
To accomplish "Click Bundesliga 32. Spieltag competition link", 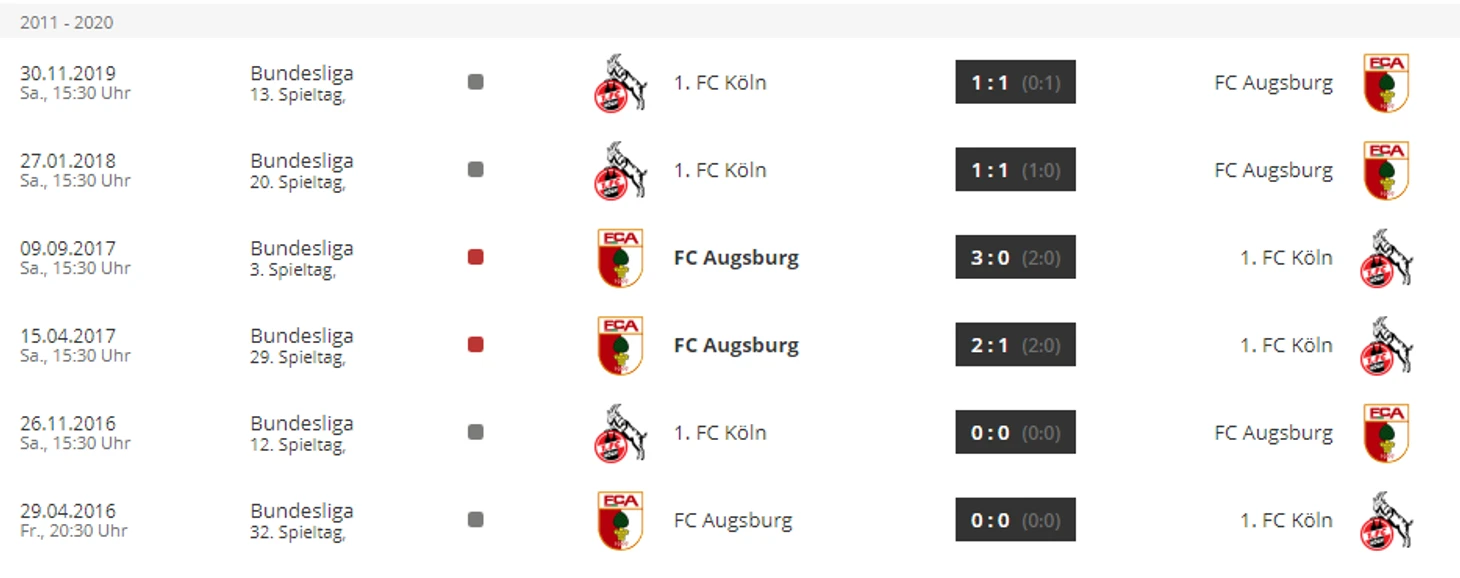I will (301, 521).
